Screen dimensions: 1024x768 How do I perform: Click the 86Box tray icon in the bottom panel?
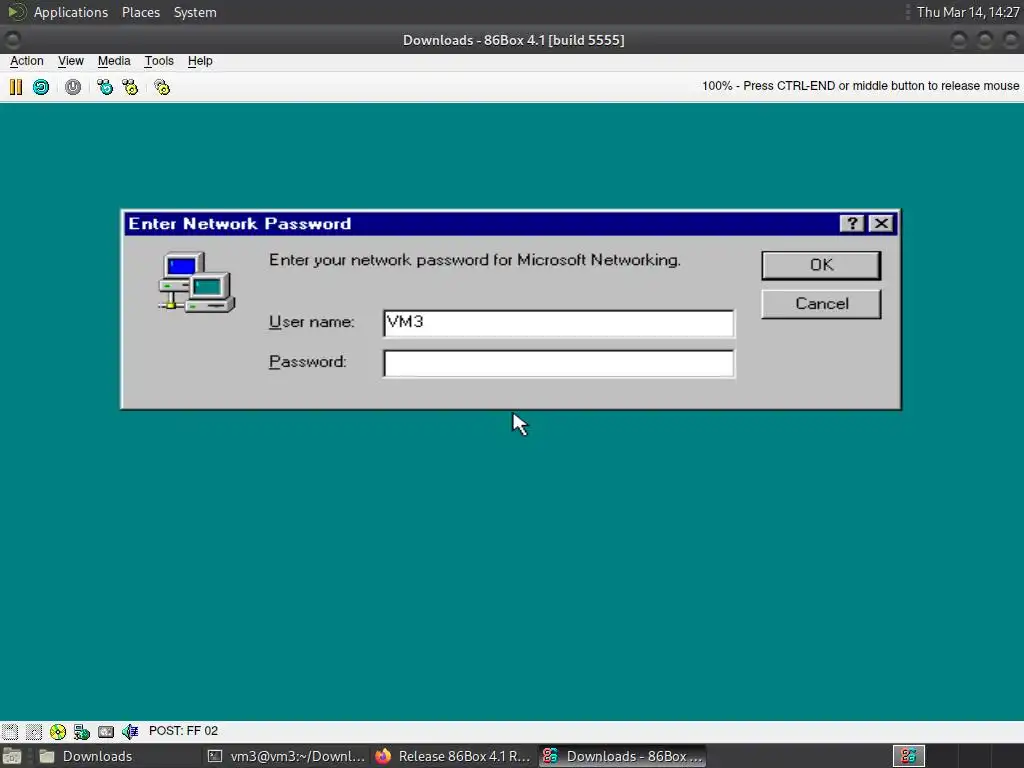[908, 756]
